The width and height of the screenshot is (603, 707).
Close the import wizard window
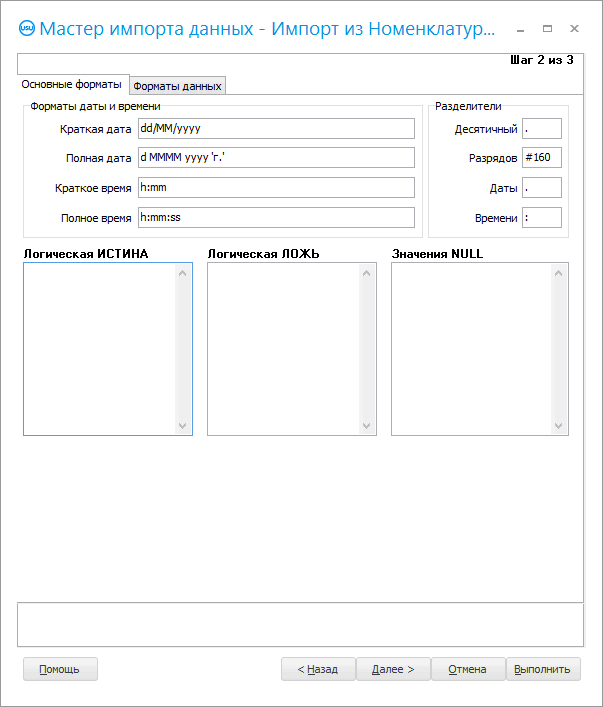click(x=574, y=29)
